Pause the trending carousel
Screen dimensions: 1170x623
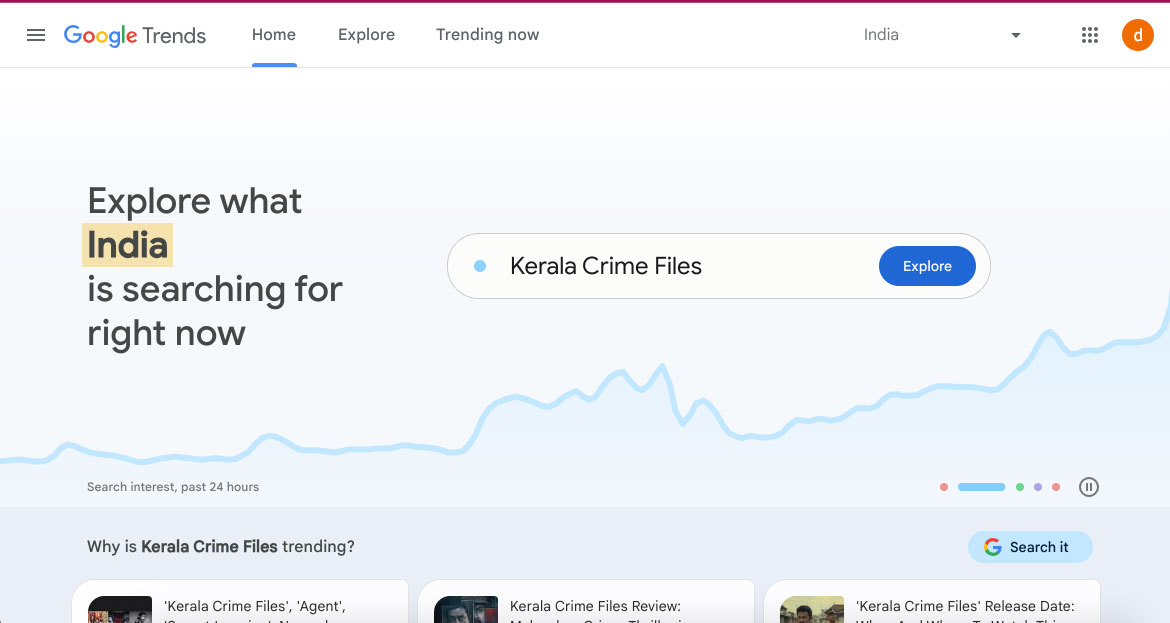[1089, 487]
